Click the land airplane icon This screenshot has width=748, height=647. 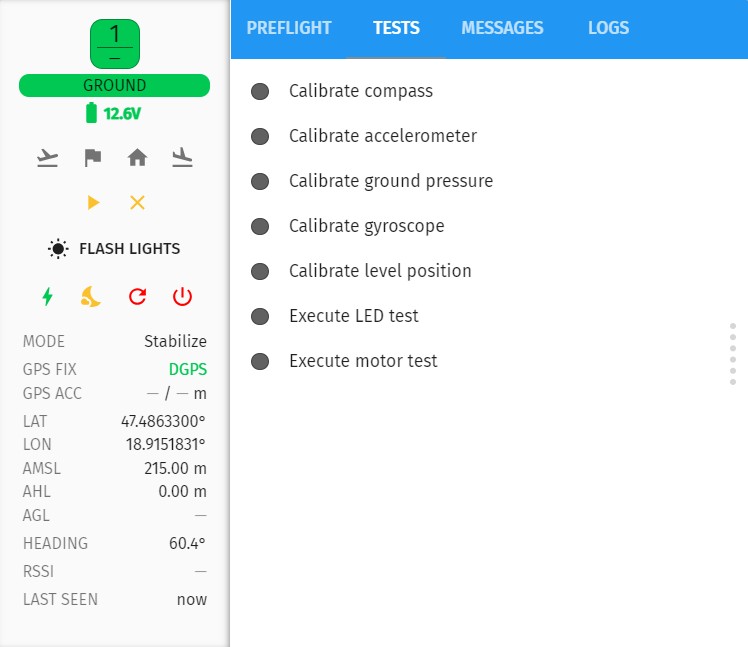pyautogui.click(x=182, y=158)
